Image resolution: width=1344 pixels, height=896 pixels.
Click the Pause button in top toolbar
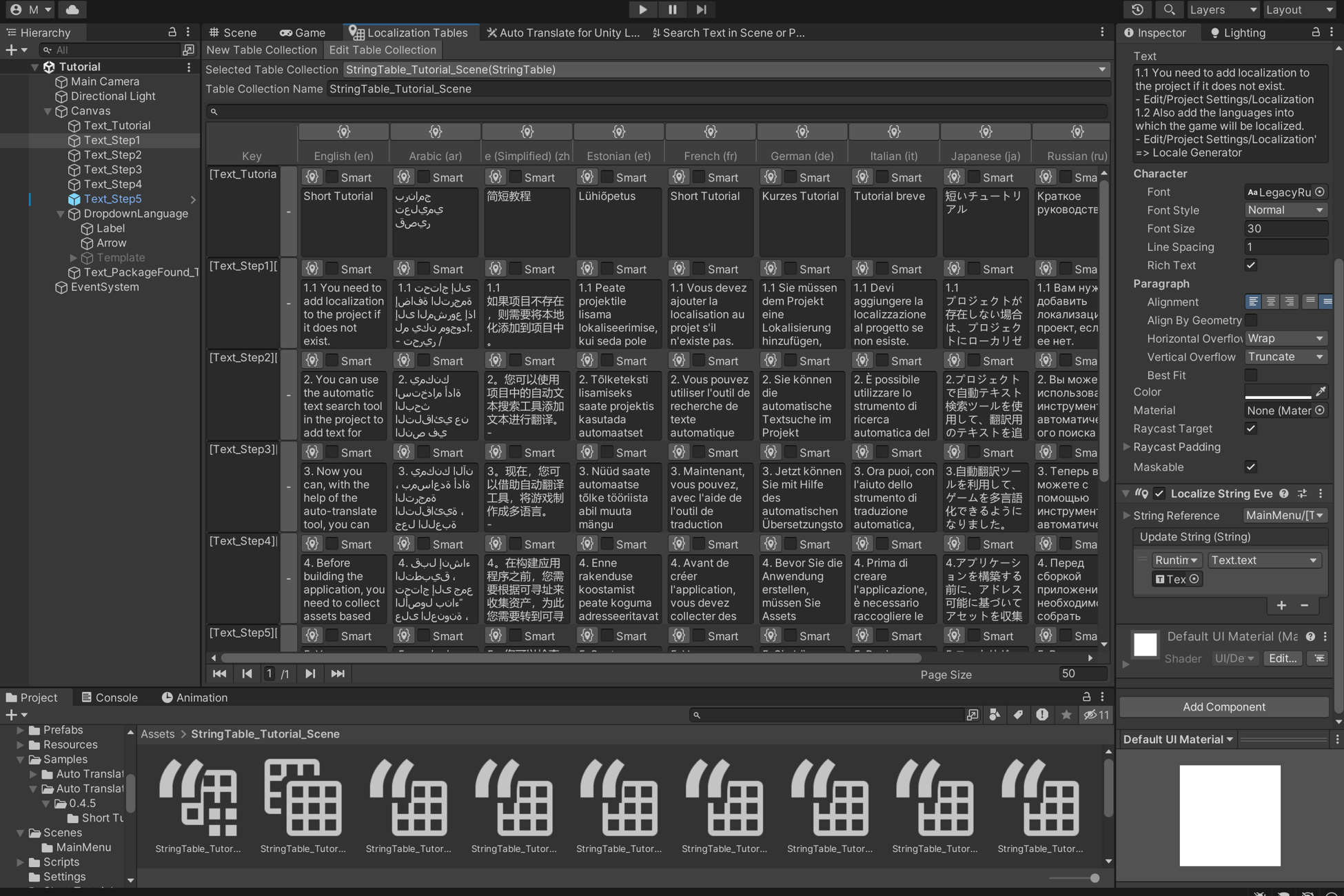672,10
